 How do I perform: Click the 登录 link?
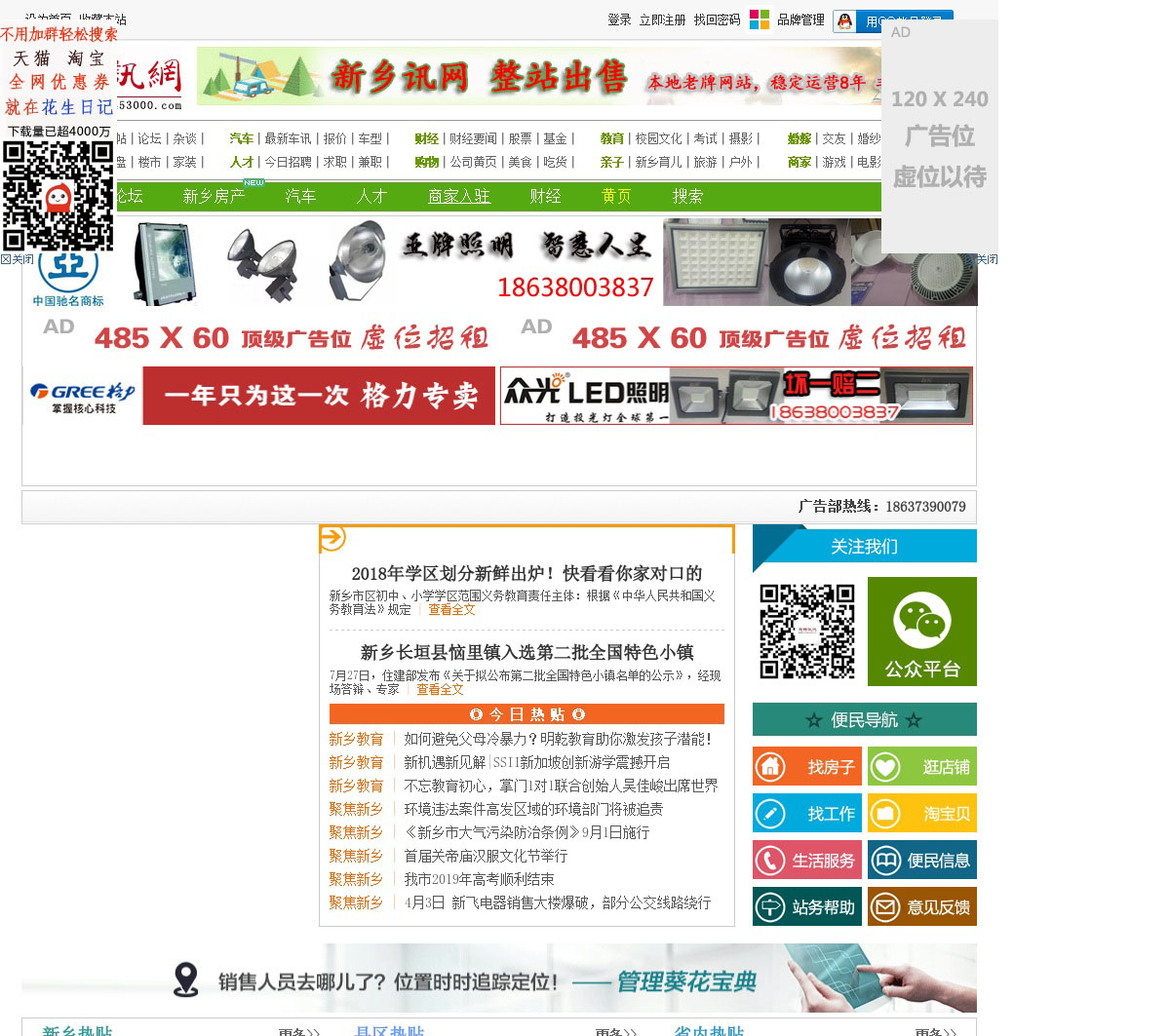click(x=619, y=19)
